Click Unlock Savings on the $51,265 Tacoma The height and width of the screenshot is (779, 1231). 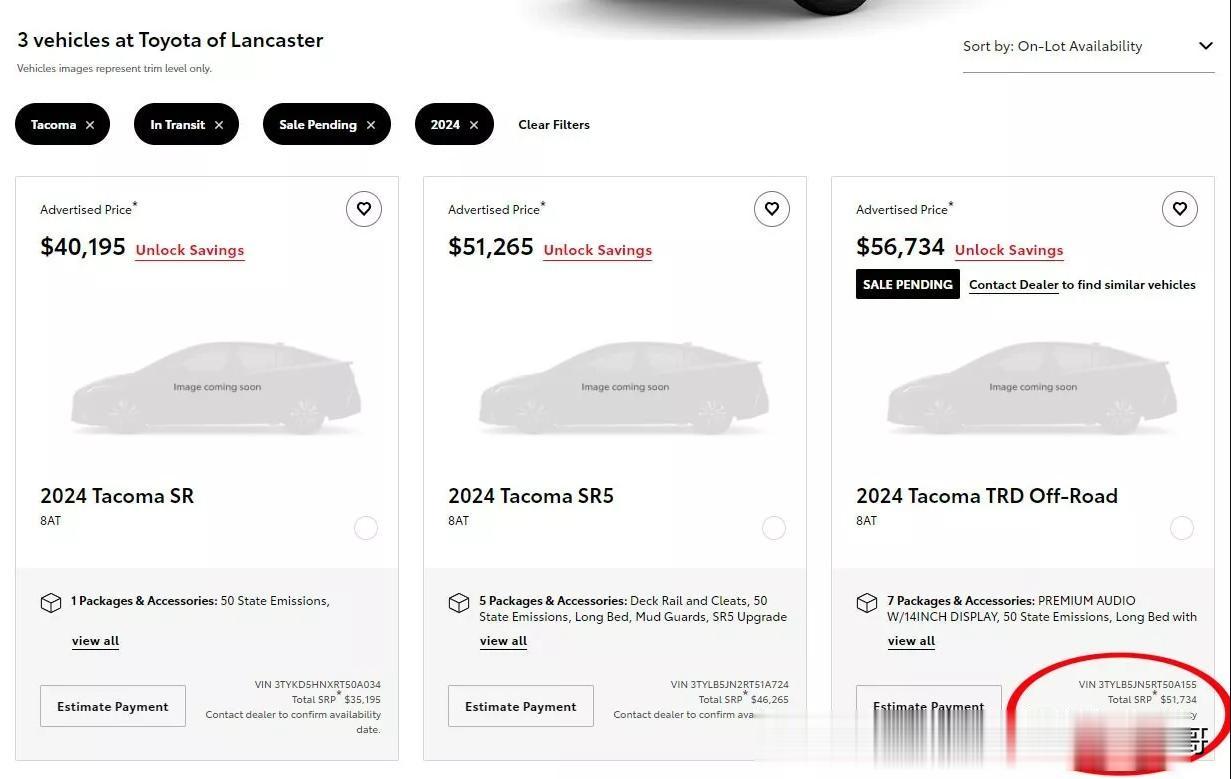click(597, 250)
